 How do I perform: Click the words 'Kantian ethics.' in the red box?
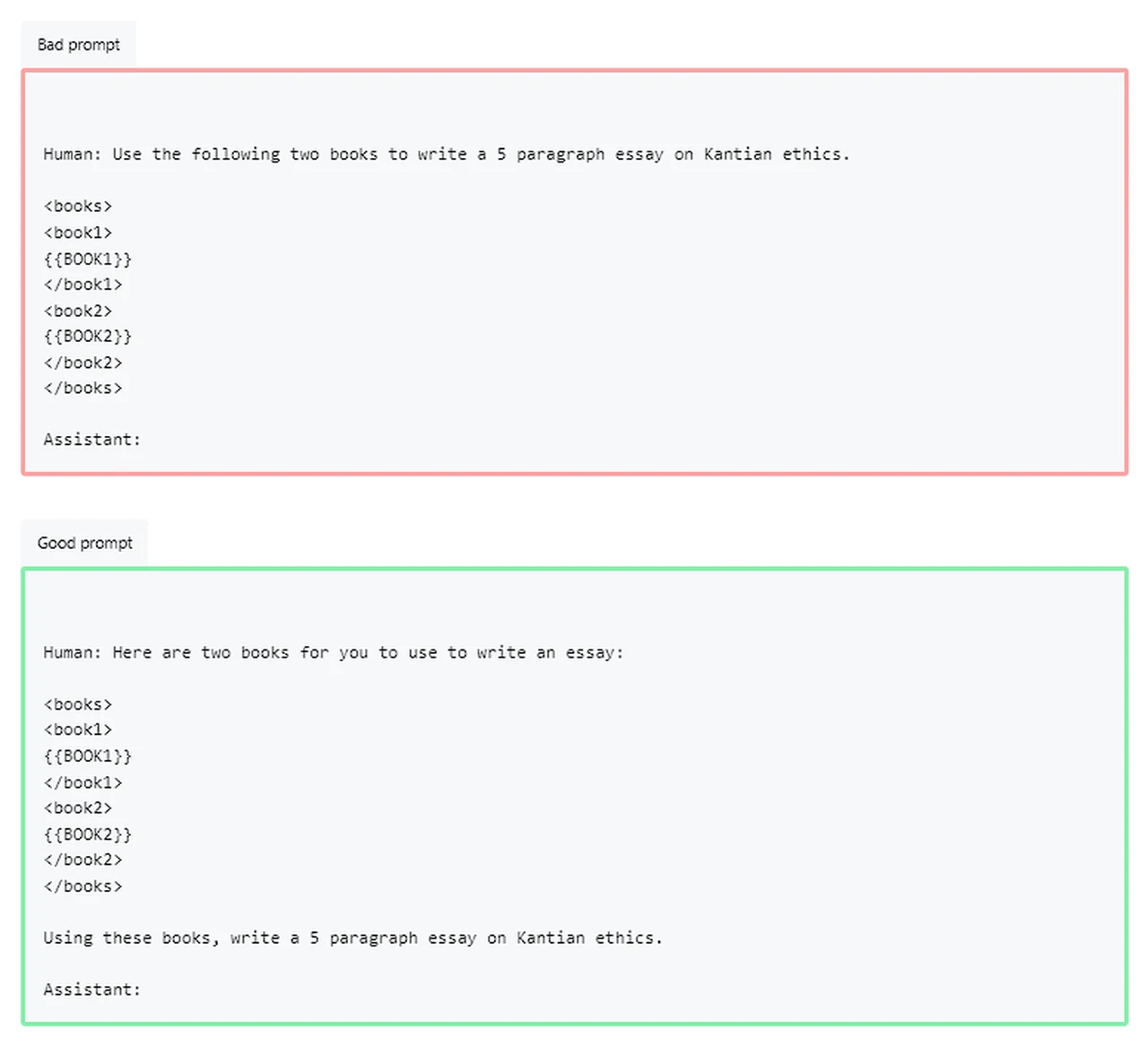(776, 154)
